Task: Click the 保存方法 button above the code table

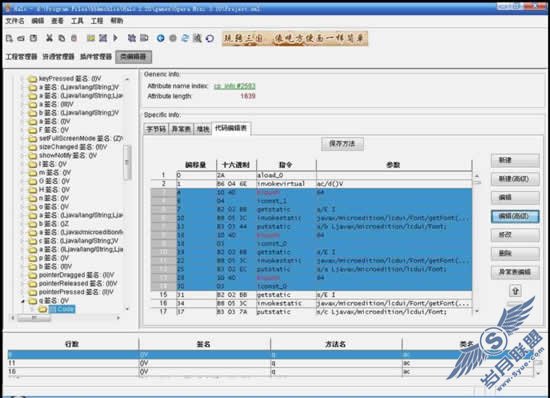Action: (342, 144)
